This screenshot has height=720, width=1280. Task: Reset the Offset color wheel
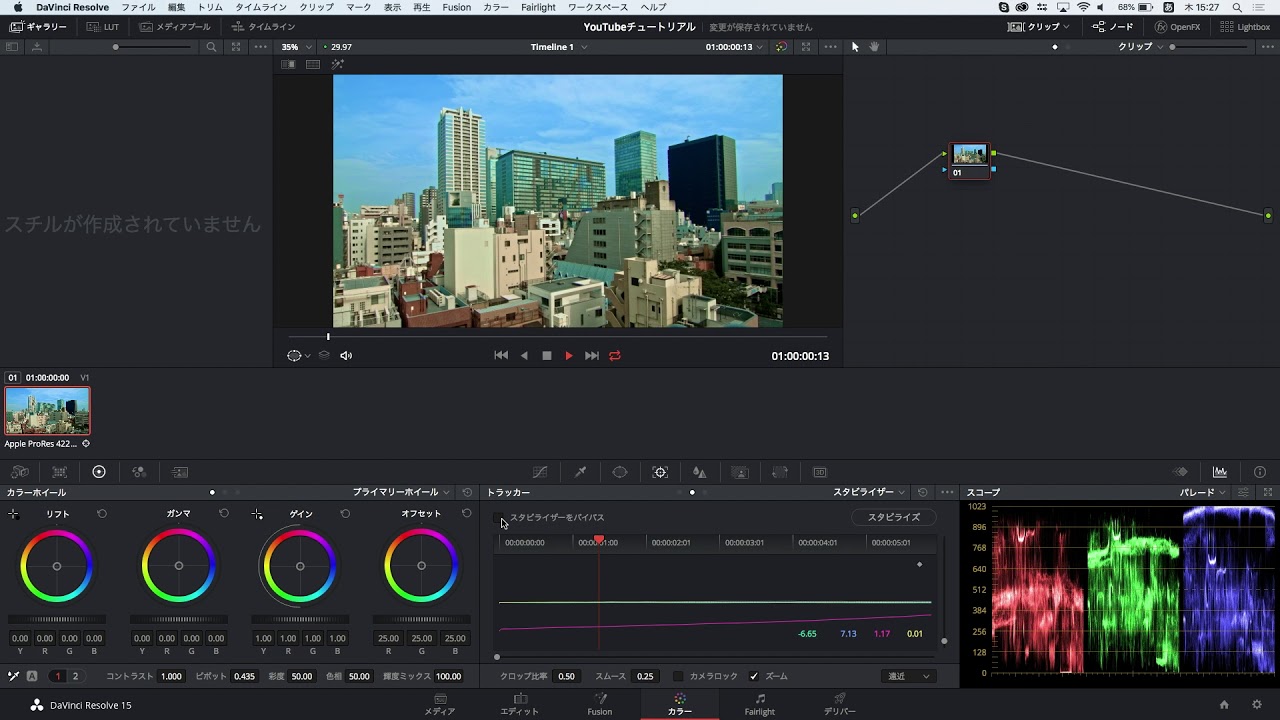[466, 513]
